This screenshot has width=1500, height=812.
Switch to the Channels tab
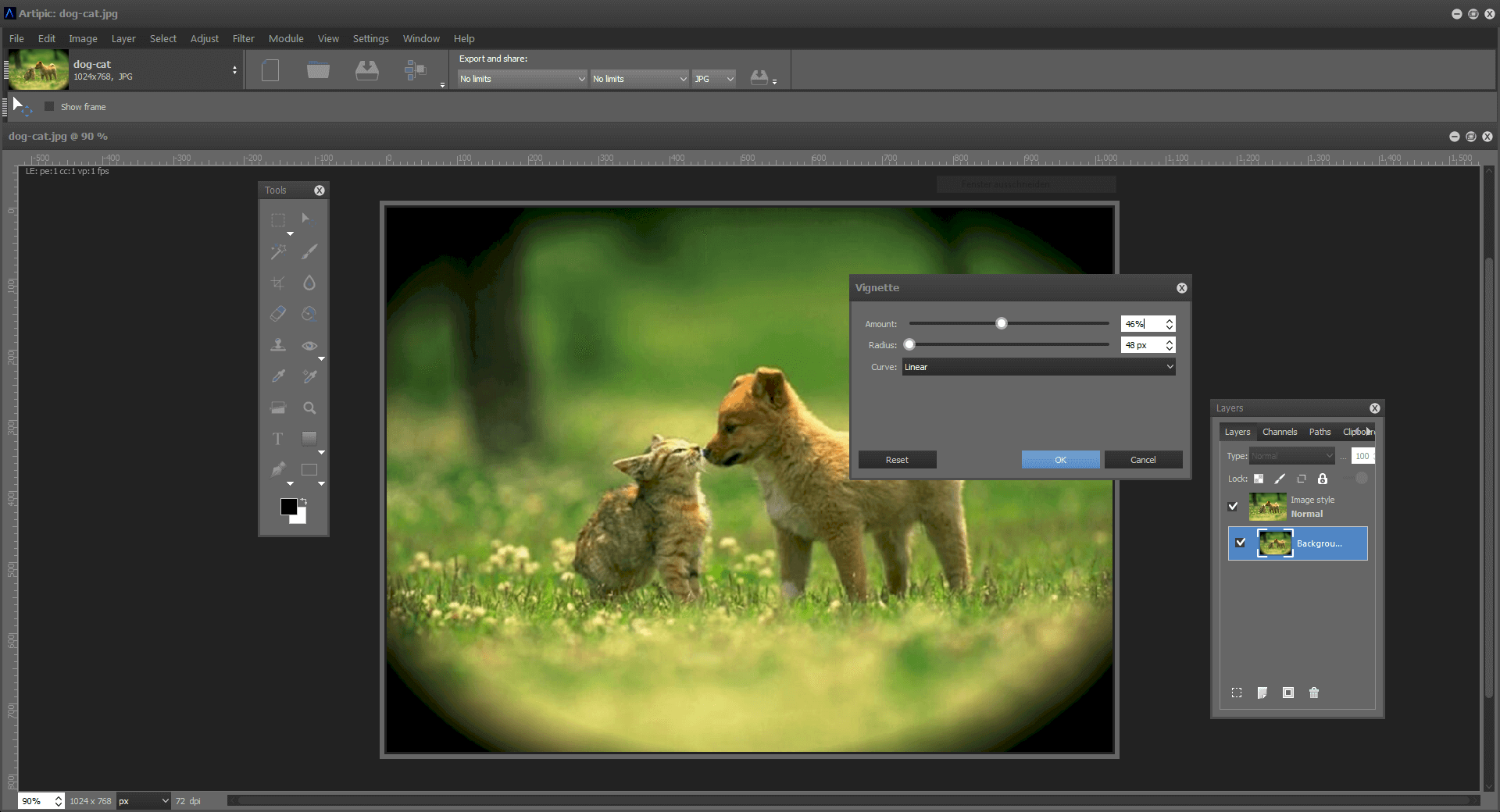click(1279, 432)
